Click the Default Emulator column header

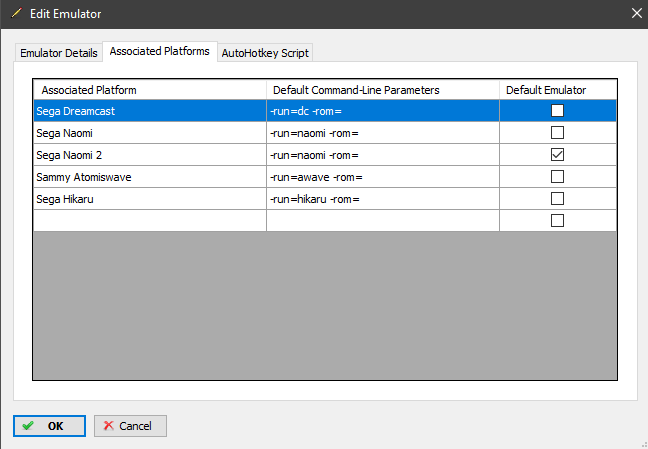pyautogui.click(x=558, y=90)
